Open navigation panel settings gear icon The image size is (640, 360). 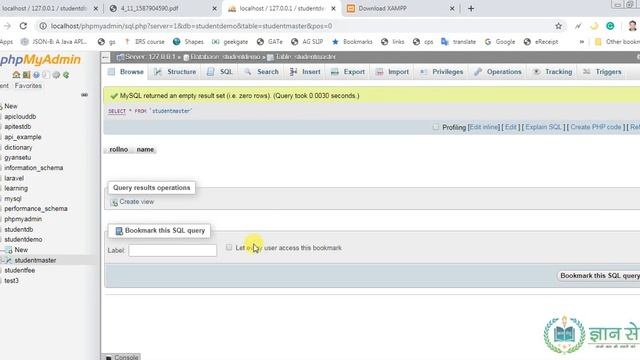tap(56, 75)
